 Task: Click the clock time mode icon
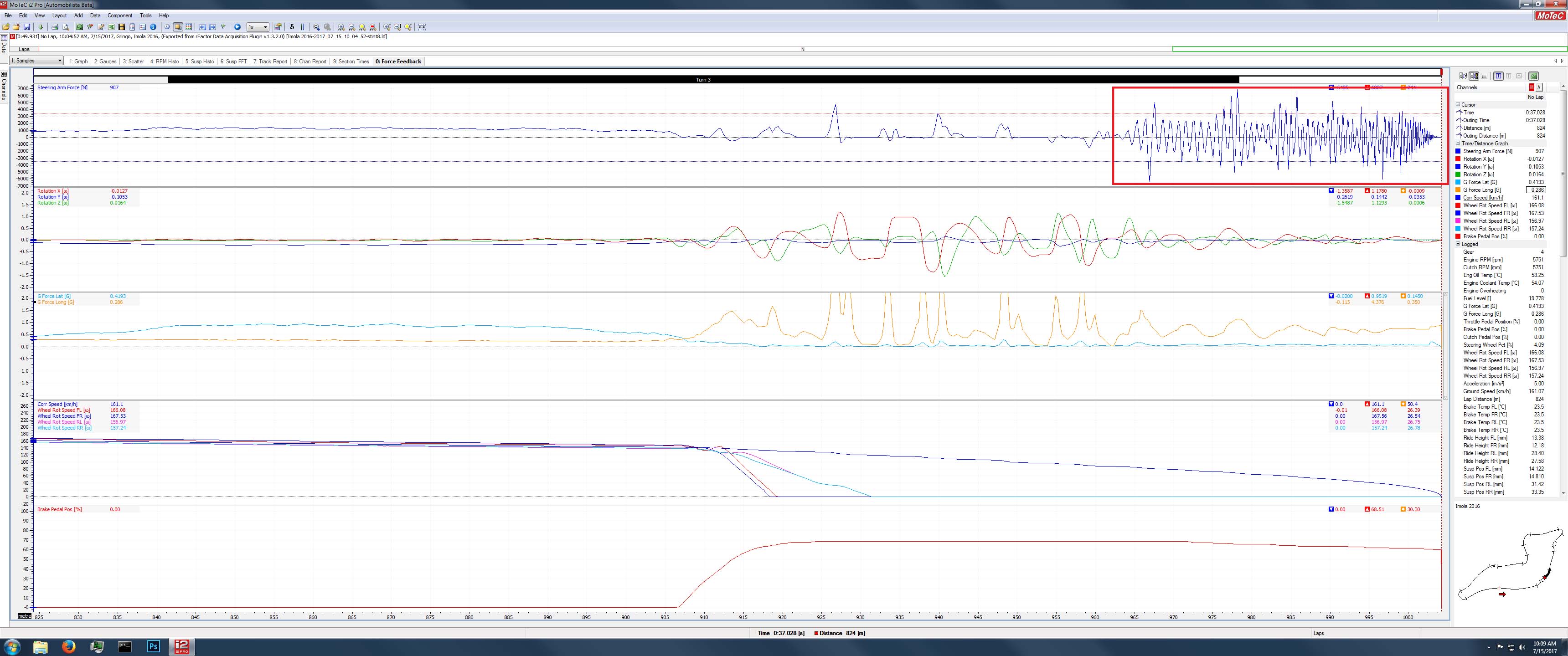point(167,27)
